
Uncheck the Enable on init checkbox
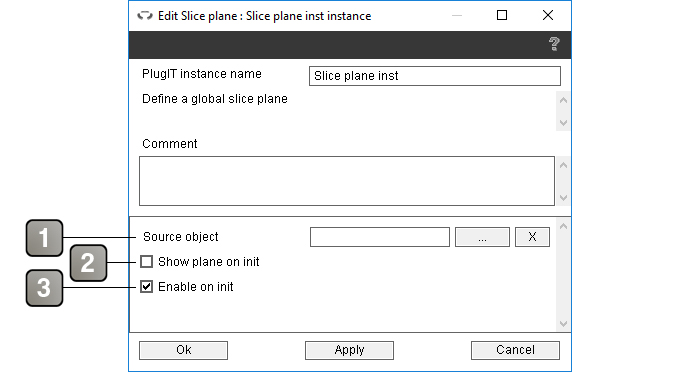point(146,287)
